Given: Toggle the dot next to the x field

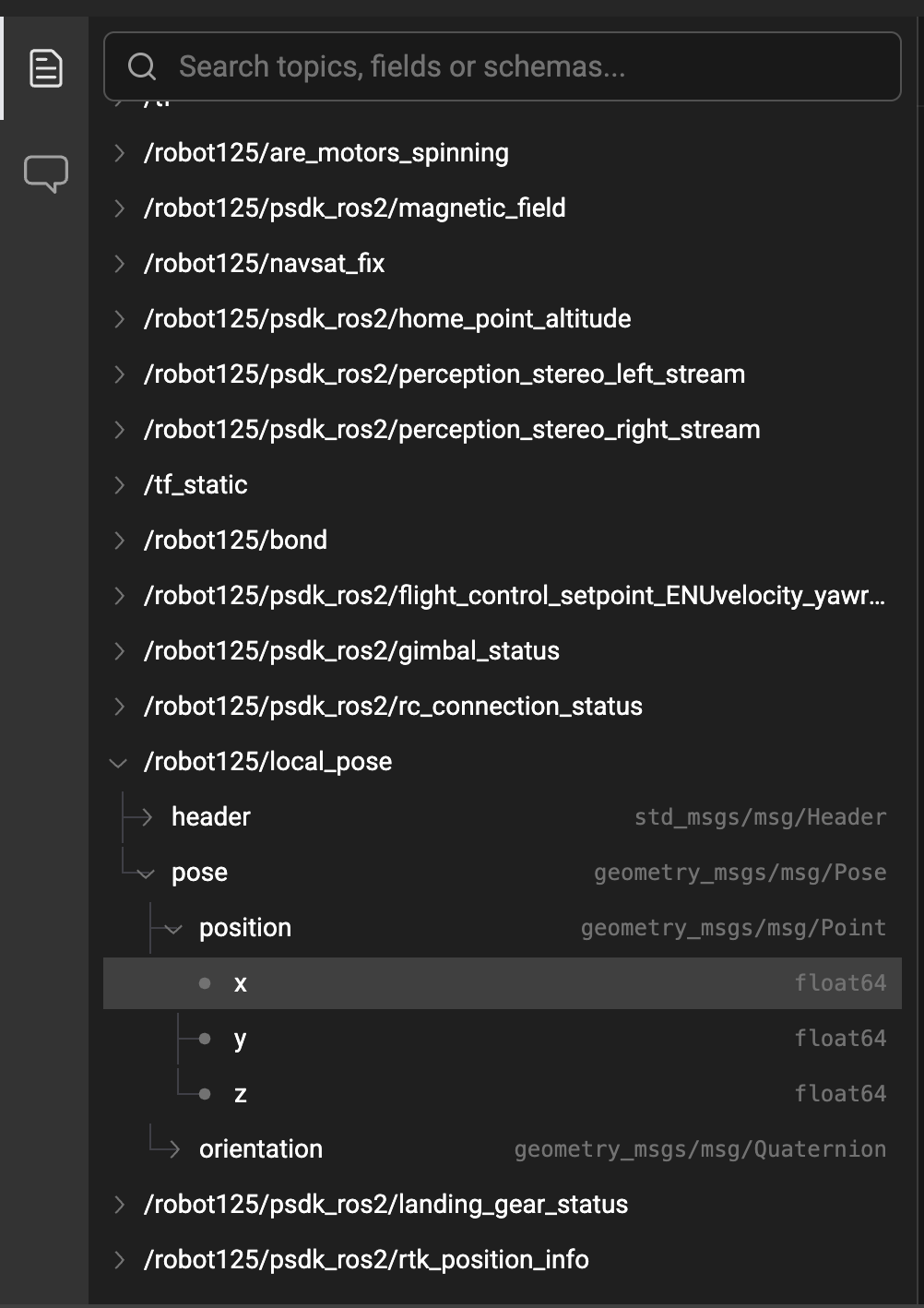Looking at the screenshot, I should pos(203,983).
